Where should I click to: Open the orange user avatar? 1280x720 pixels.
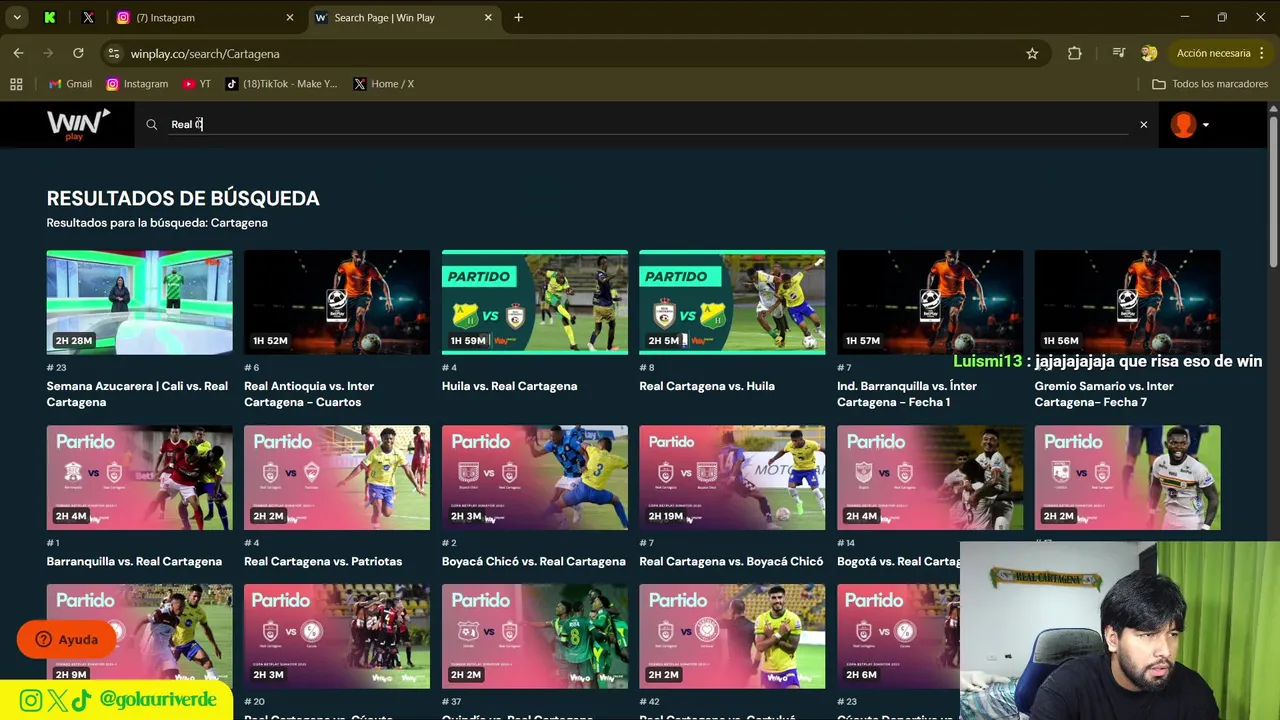point(1183,125)
